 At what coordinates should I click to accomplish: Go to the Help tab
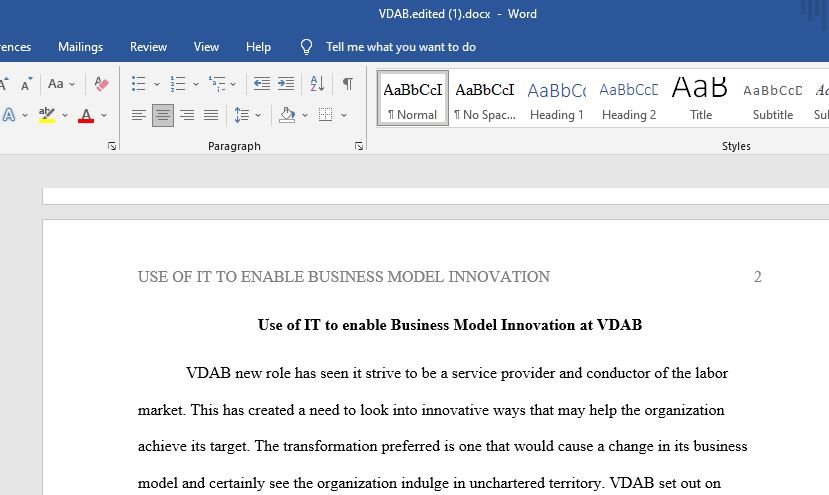point(258,47)
